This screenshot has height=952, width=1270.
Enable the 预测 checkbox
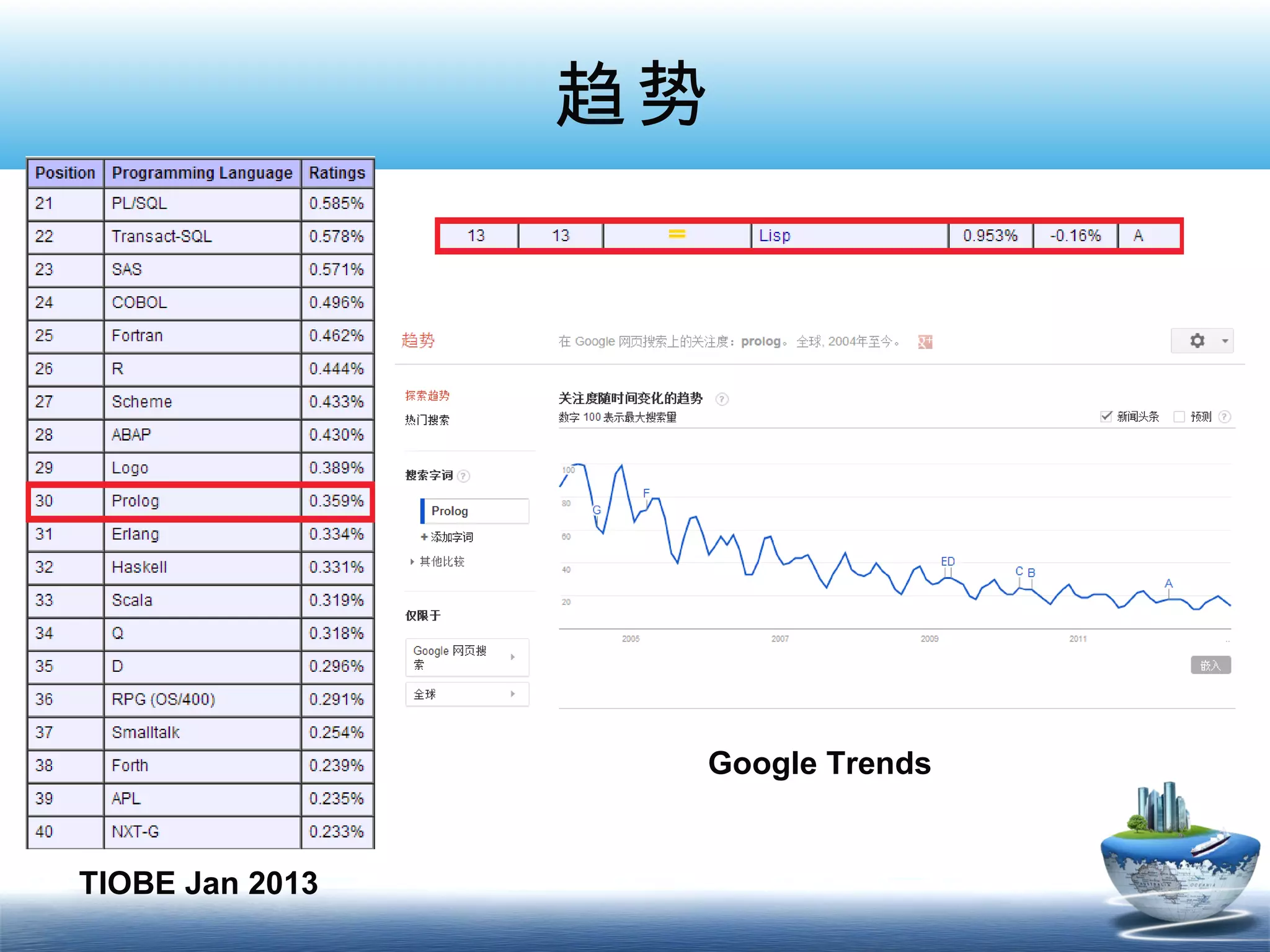click(x=1179, y=416)
